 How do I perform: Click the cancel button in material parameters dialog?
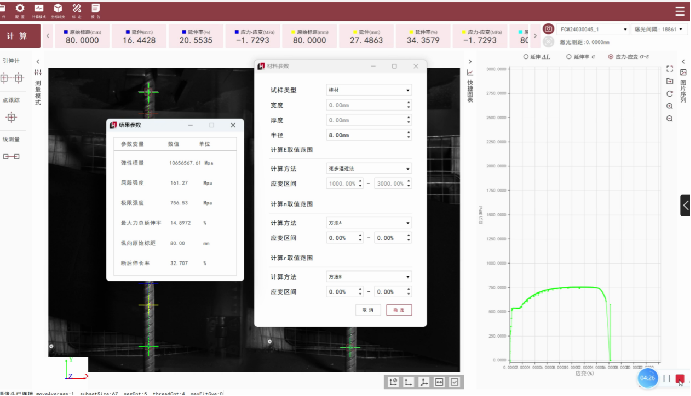368,310
